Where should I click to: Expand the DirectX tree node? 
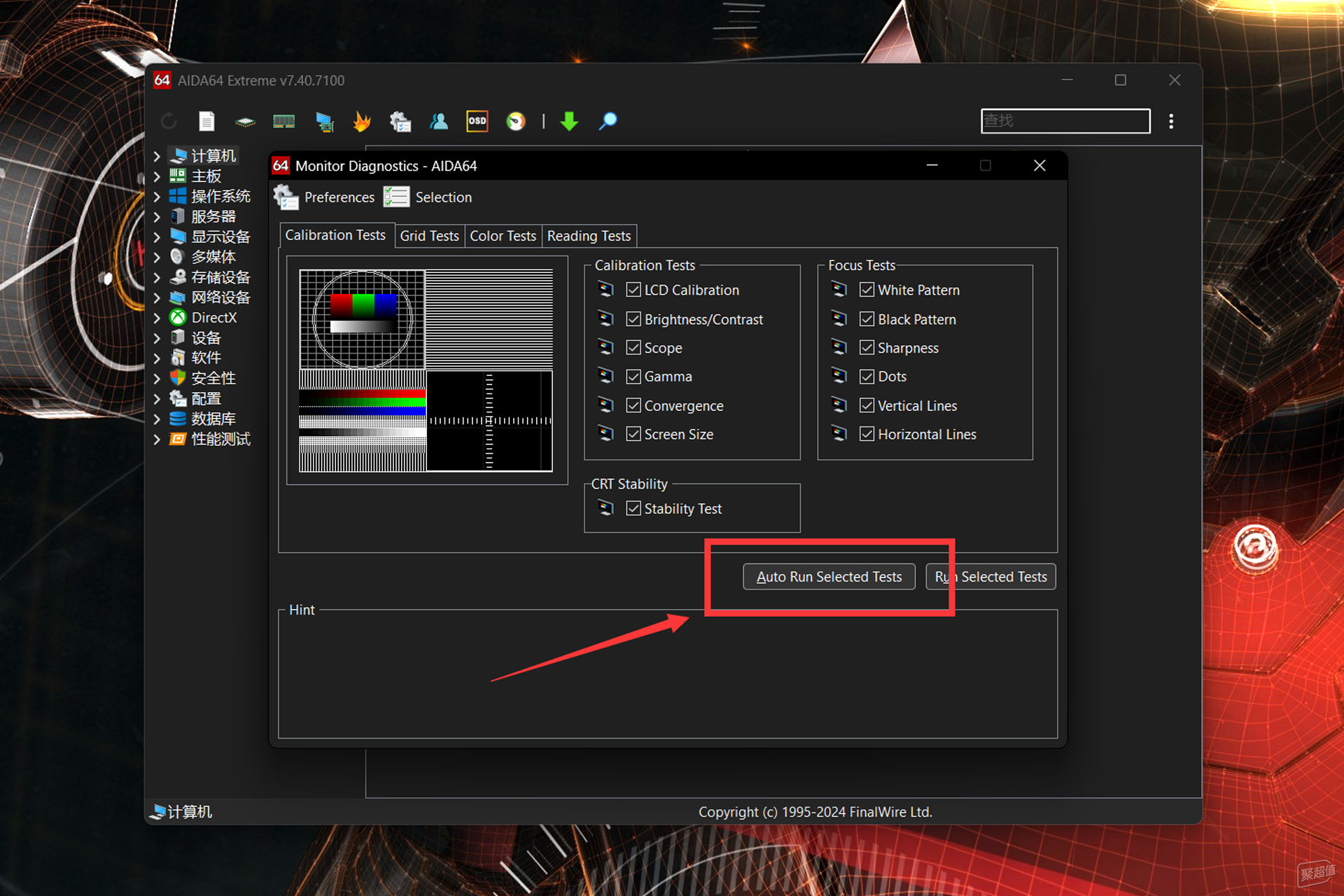tap(157, 318)
